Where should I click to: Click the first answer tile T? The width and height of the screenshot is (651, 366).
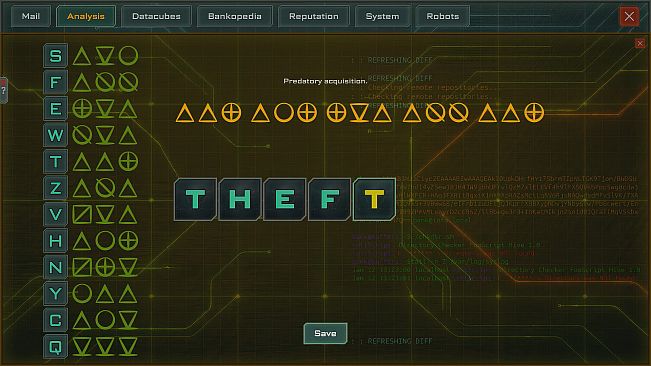pos(195,200)
